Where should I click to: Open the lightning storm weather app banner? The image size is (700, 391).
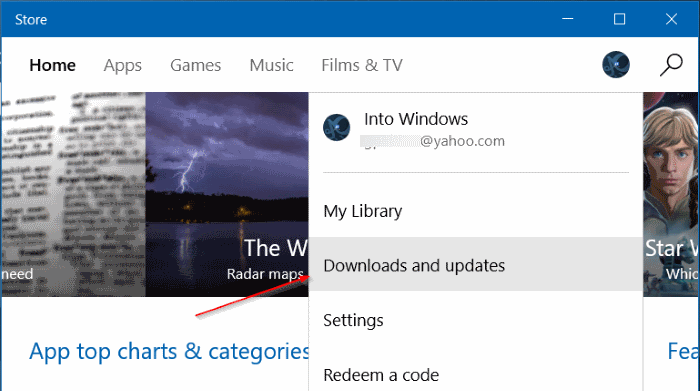227,194
